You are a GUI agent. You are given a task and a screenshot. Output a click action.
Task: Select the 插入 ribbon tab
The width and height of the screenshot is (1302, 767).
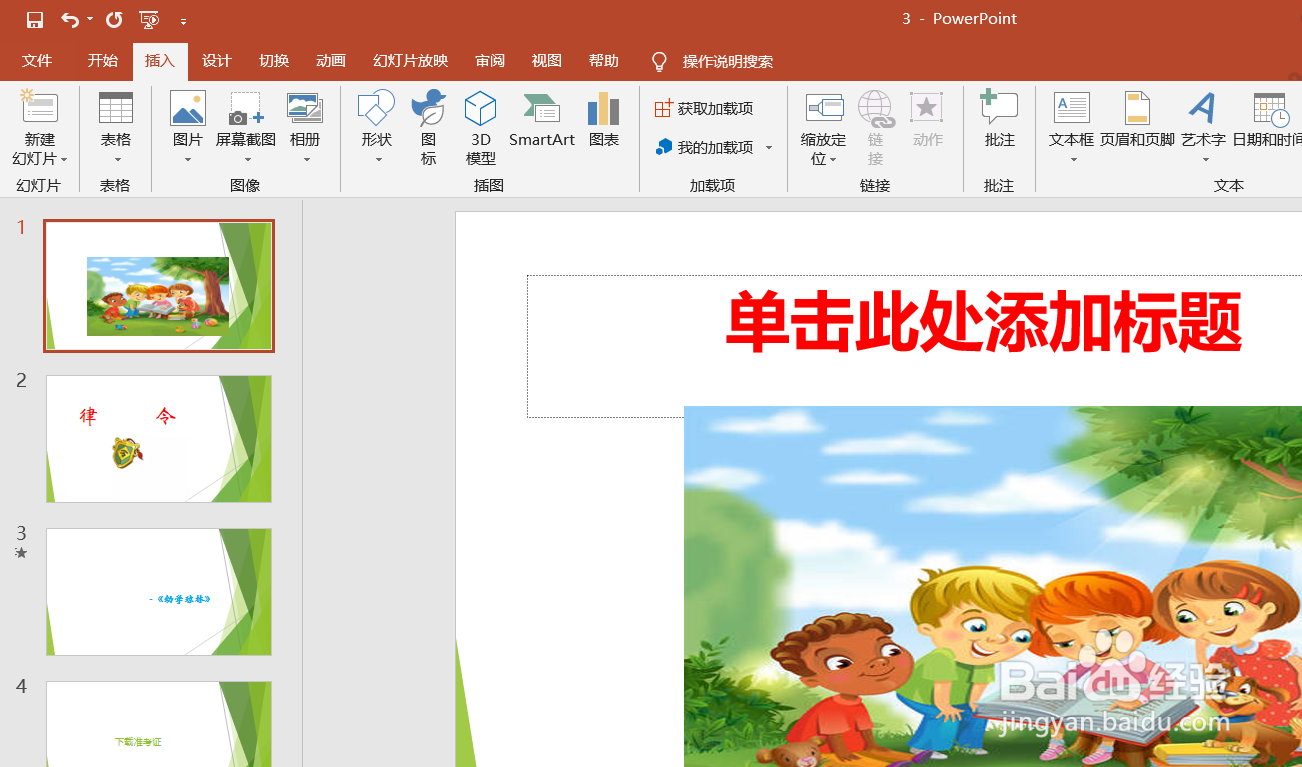[x=160, y=61]
